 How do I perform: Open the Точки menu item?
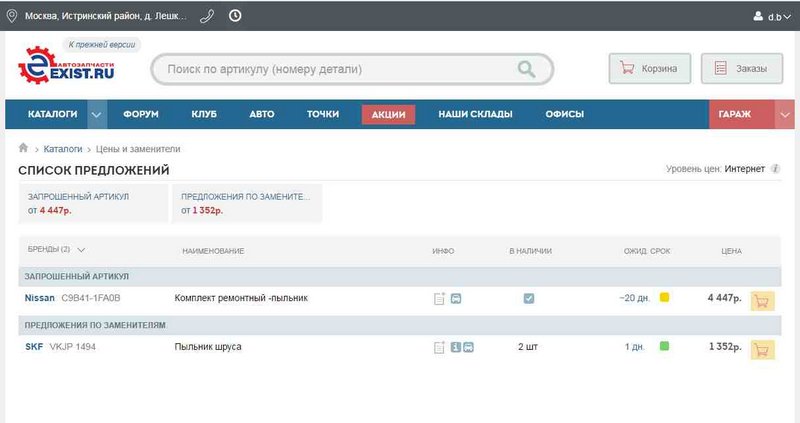pos(323,114)
